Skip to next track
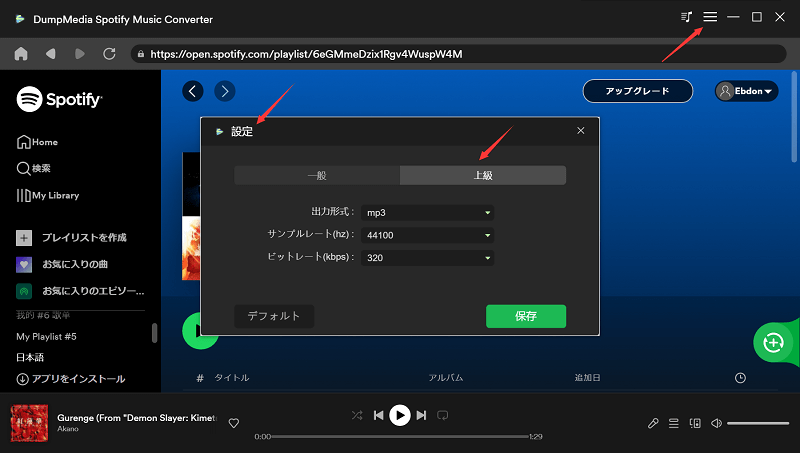Image resolution: width=800 pixels, height=453 pixels. click(x=421, y=415)
